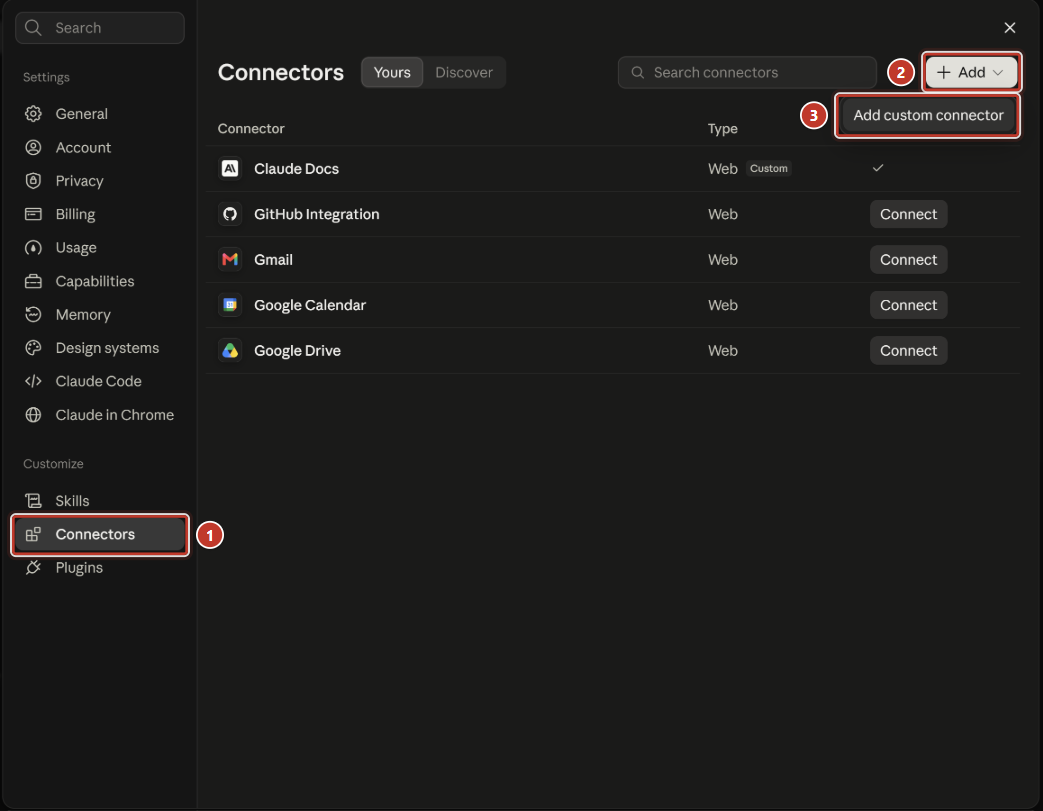Click the Account person icon
Viewport: 1043px width, 811px height.
coord(33,147)
